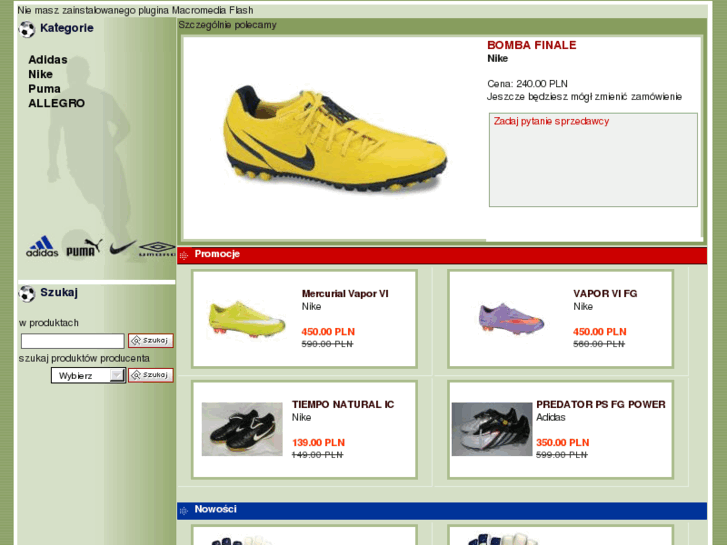Click the 350.00 PLN Predator price
This screenshot has width=727, height=545.
click(x=563, y=442)
